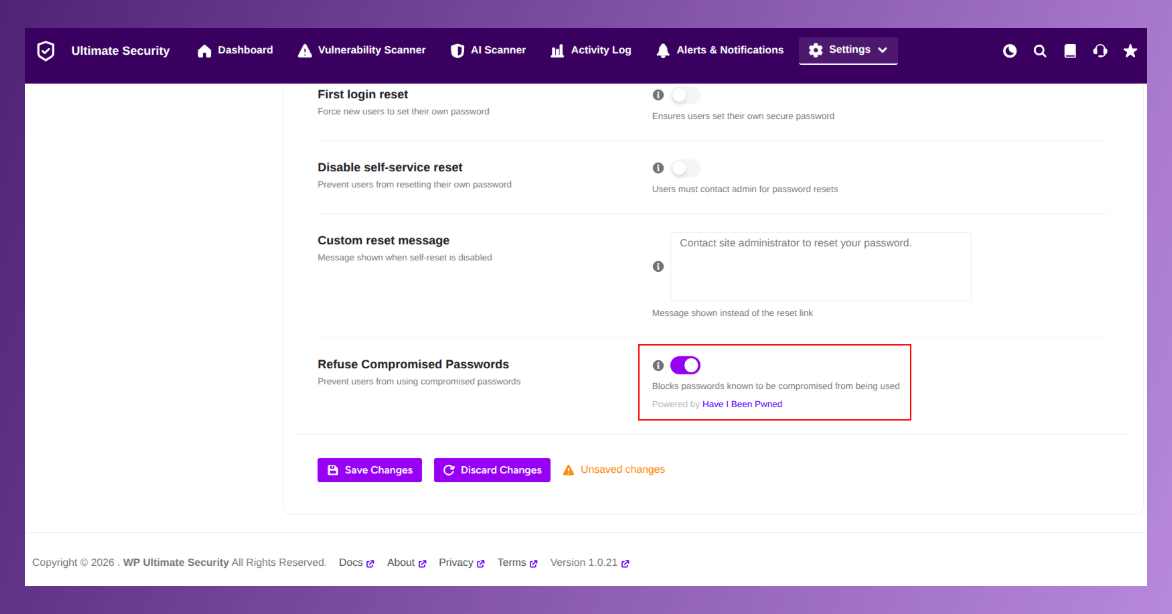Open the Terms footer link
Image resolution: width=1172 pixels, height=614 pixels.
(x=517, y=562)
